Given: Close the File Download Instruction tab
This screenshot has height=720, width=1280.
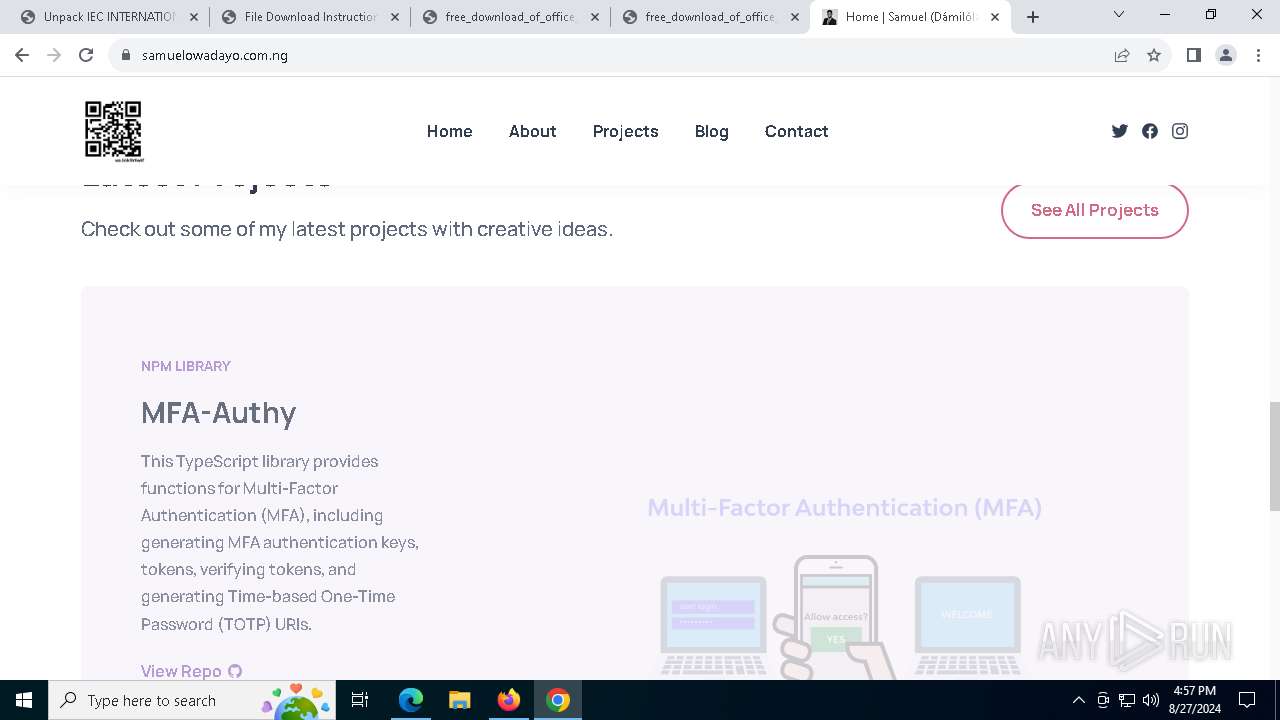Looking at the screenshot, I should tap(395, 17).
